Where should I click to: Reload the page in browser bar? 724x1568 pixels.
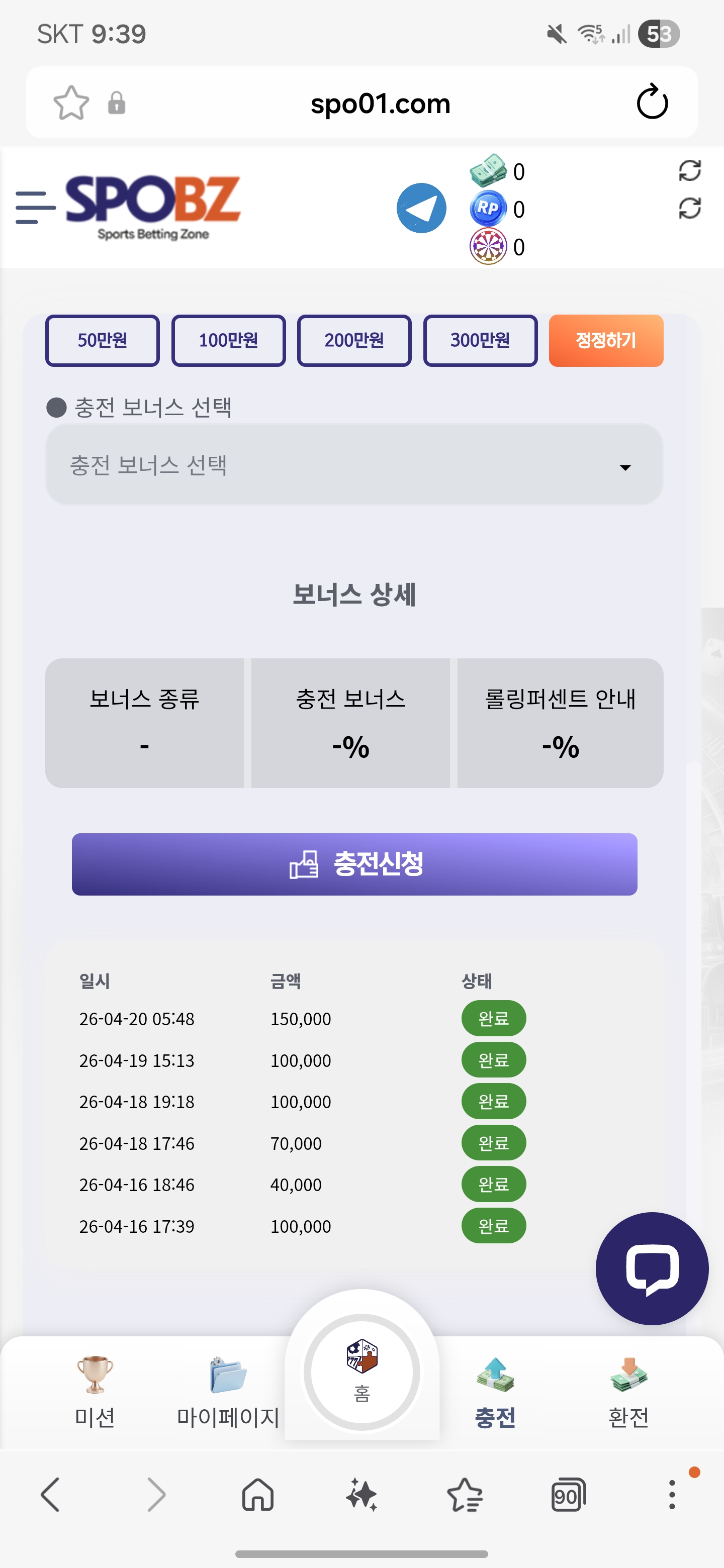click(652, 102)
